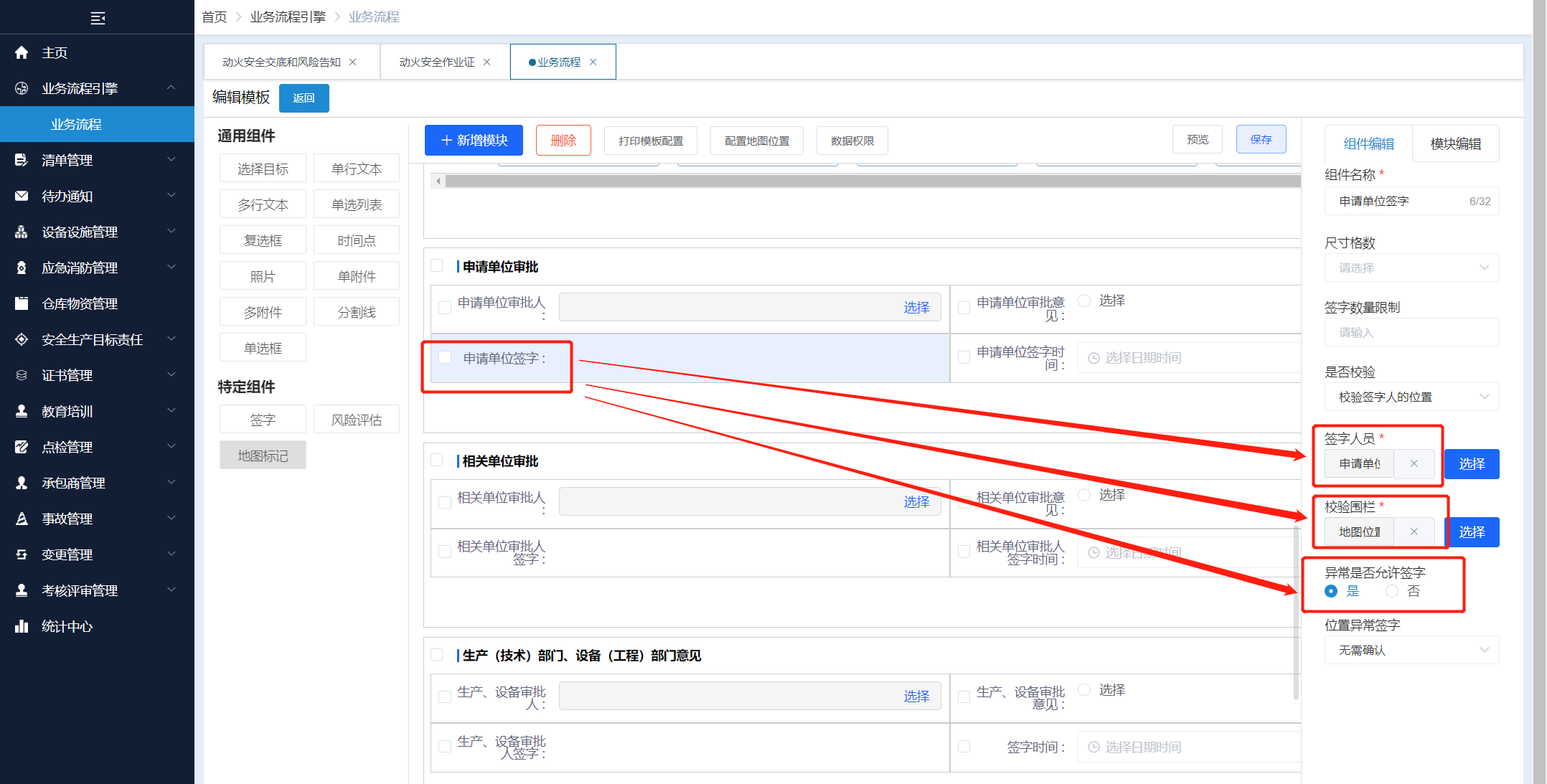Switch to the 模块编辑 tab
This screenshot has height=784, width=1547.
point(1455,143)
